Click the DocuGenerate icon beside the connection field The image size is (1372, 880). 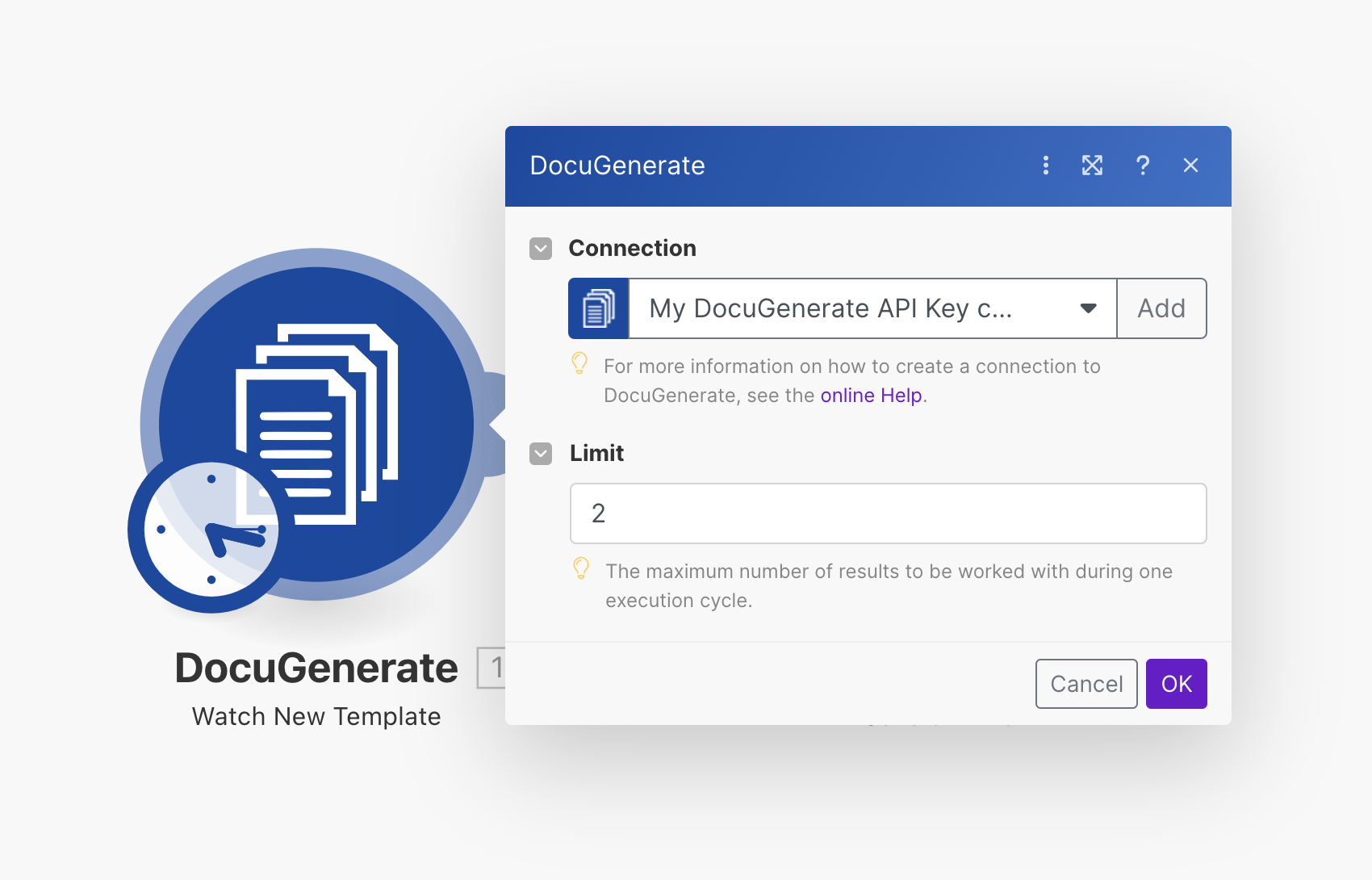pos(599,308)
